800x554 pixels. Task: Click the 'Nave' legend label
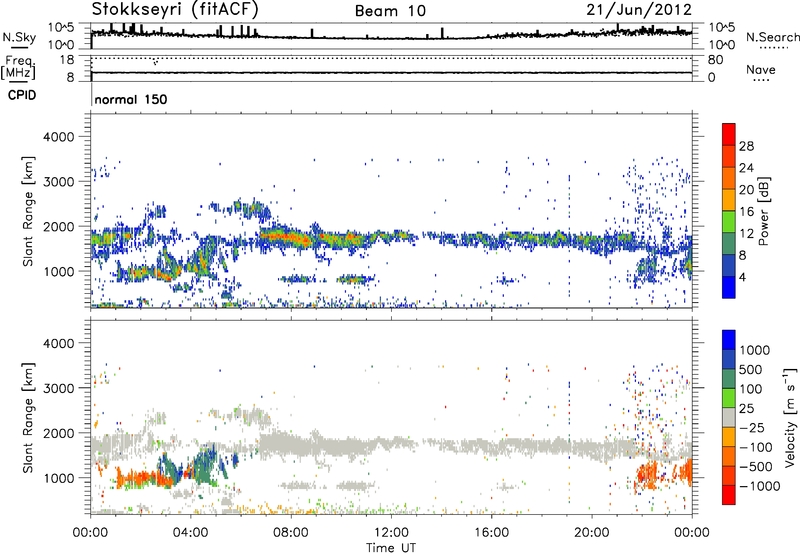point(761,69)
